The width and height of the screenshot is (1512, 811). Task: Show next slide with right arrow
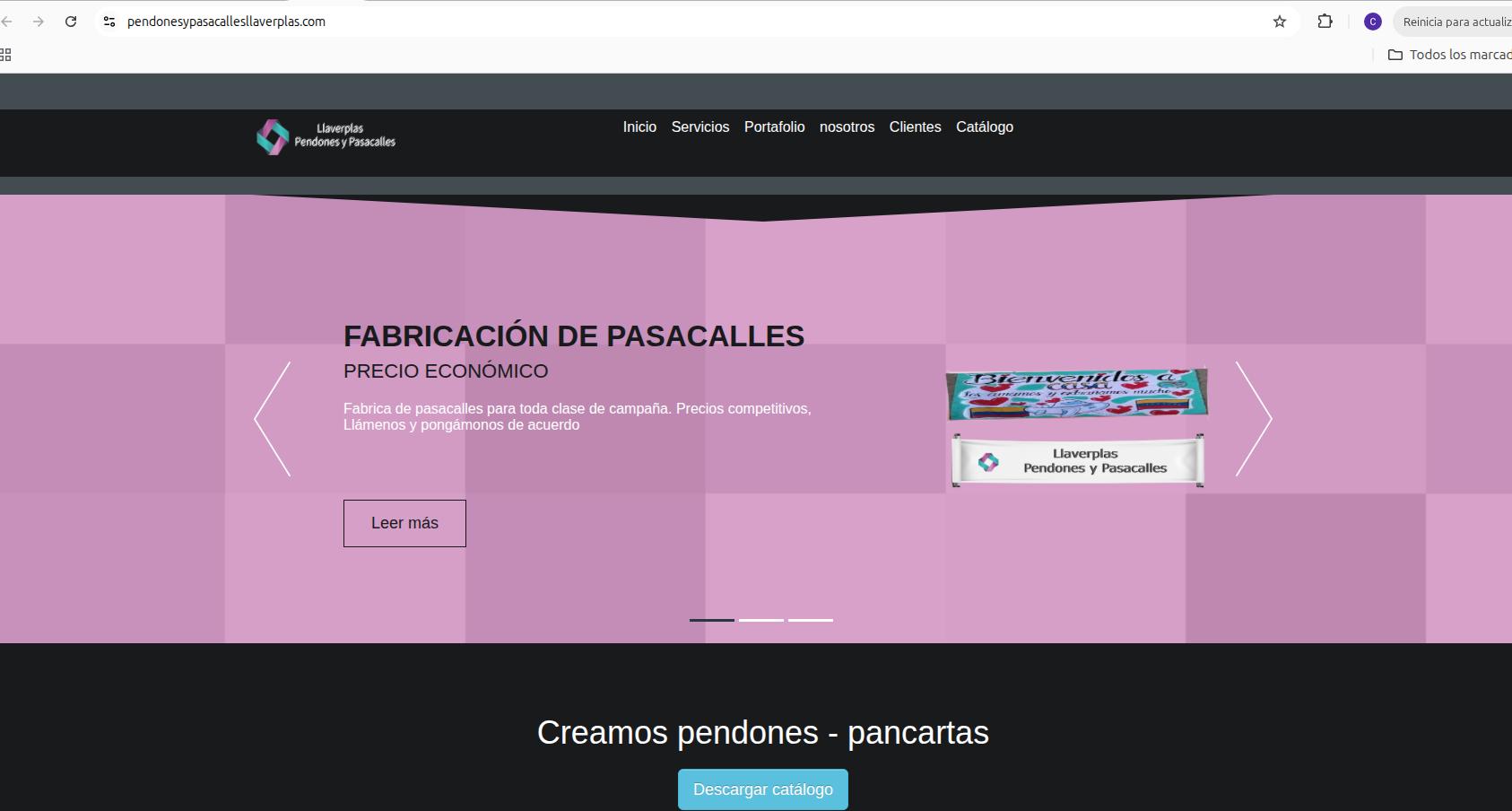1254,418
